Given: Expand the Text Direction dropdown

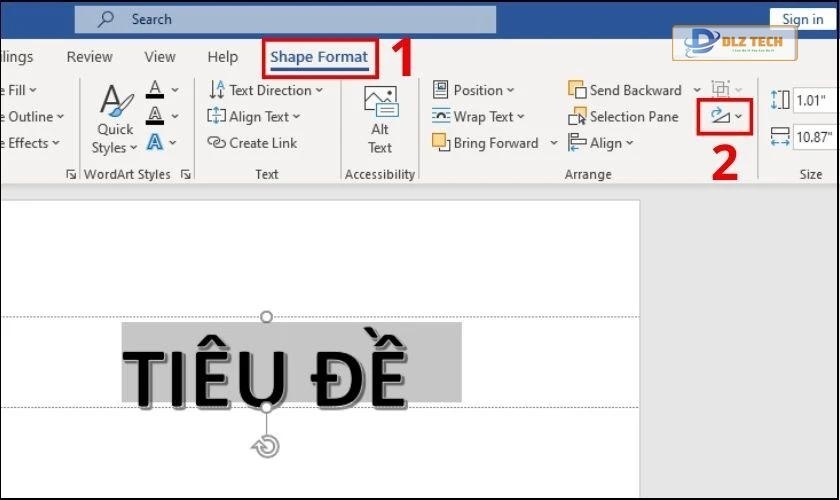Looking at the screenshot, I should [x=266, y=90].
